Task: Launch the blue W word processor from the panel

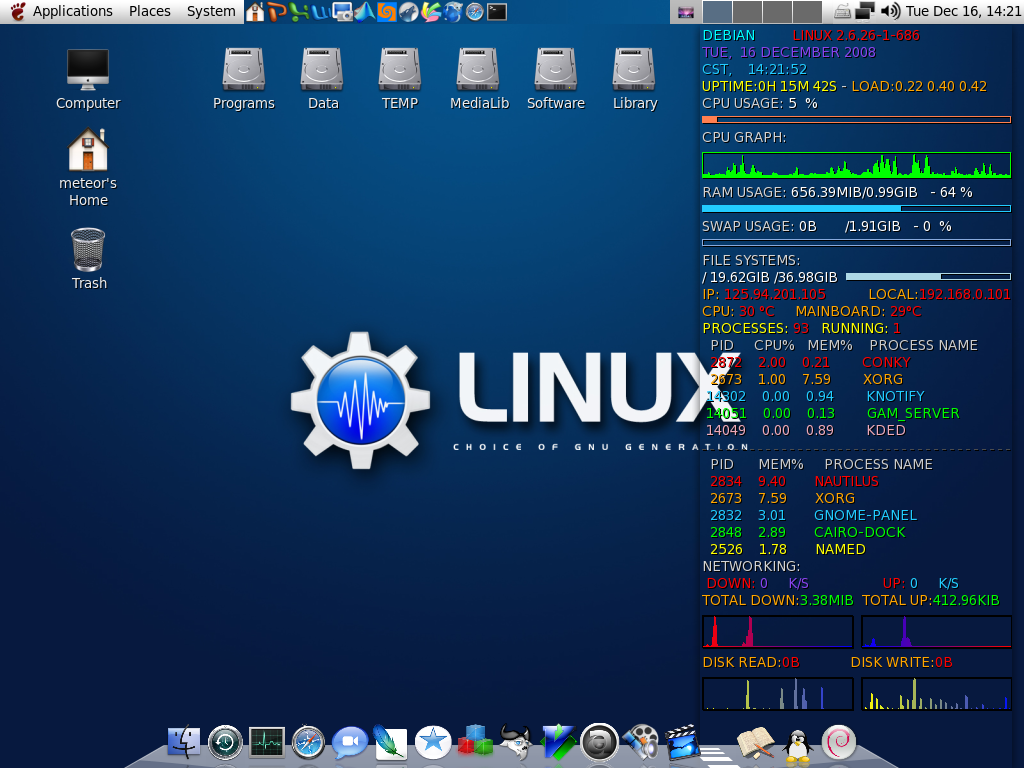Action: [321, 12]
